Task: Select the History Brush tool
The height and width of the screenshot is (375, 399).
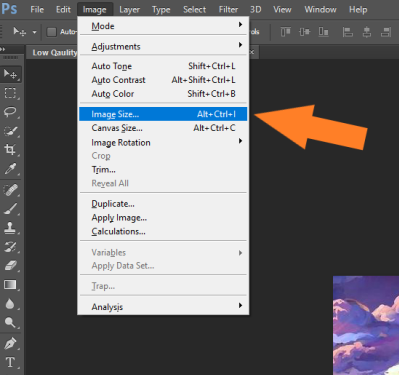Action: pos(11,247)
